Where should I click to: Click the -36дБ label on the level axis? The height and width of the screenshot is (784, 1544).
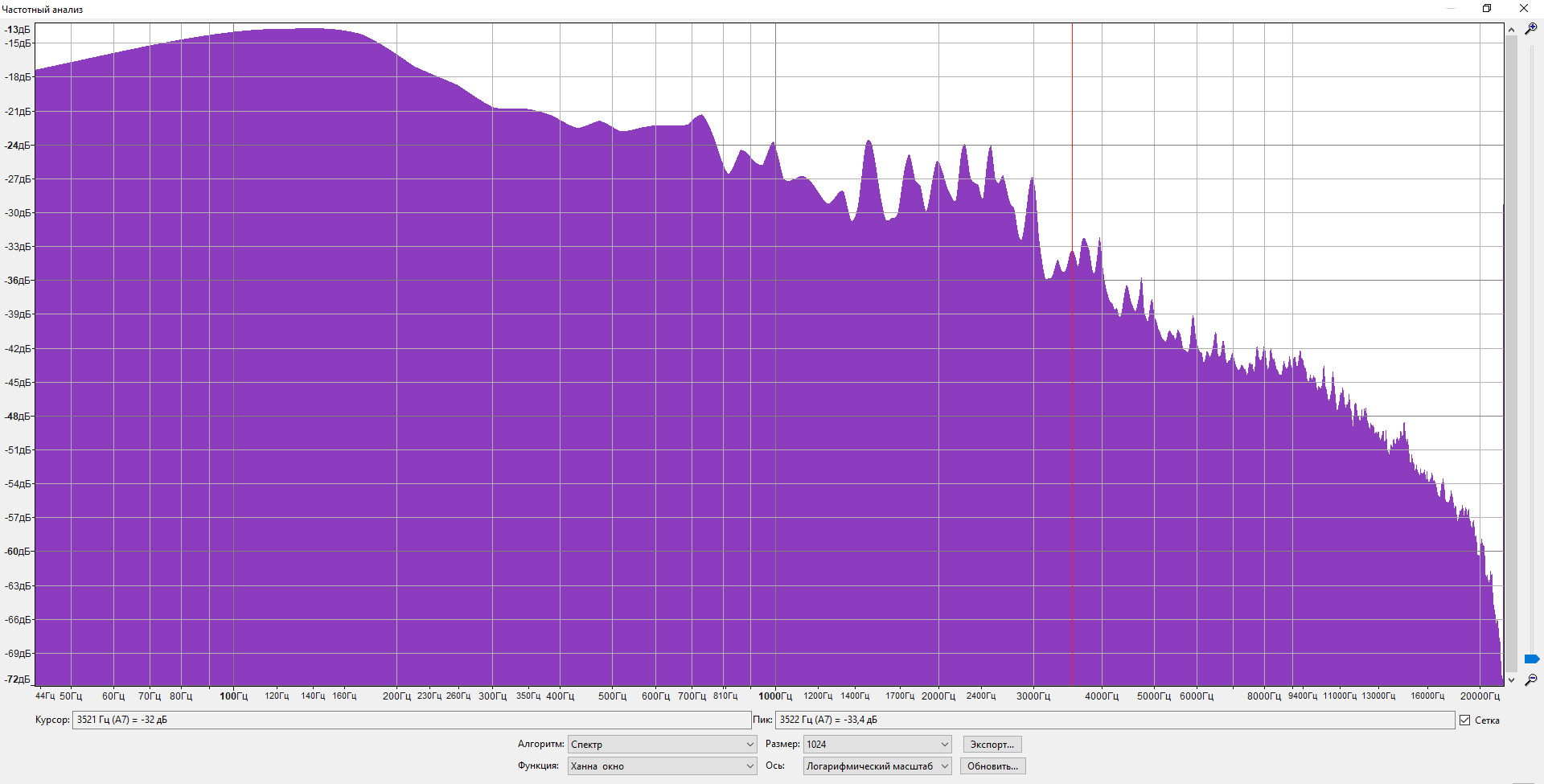point(18,281)
